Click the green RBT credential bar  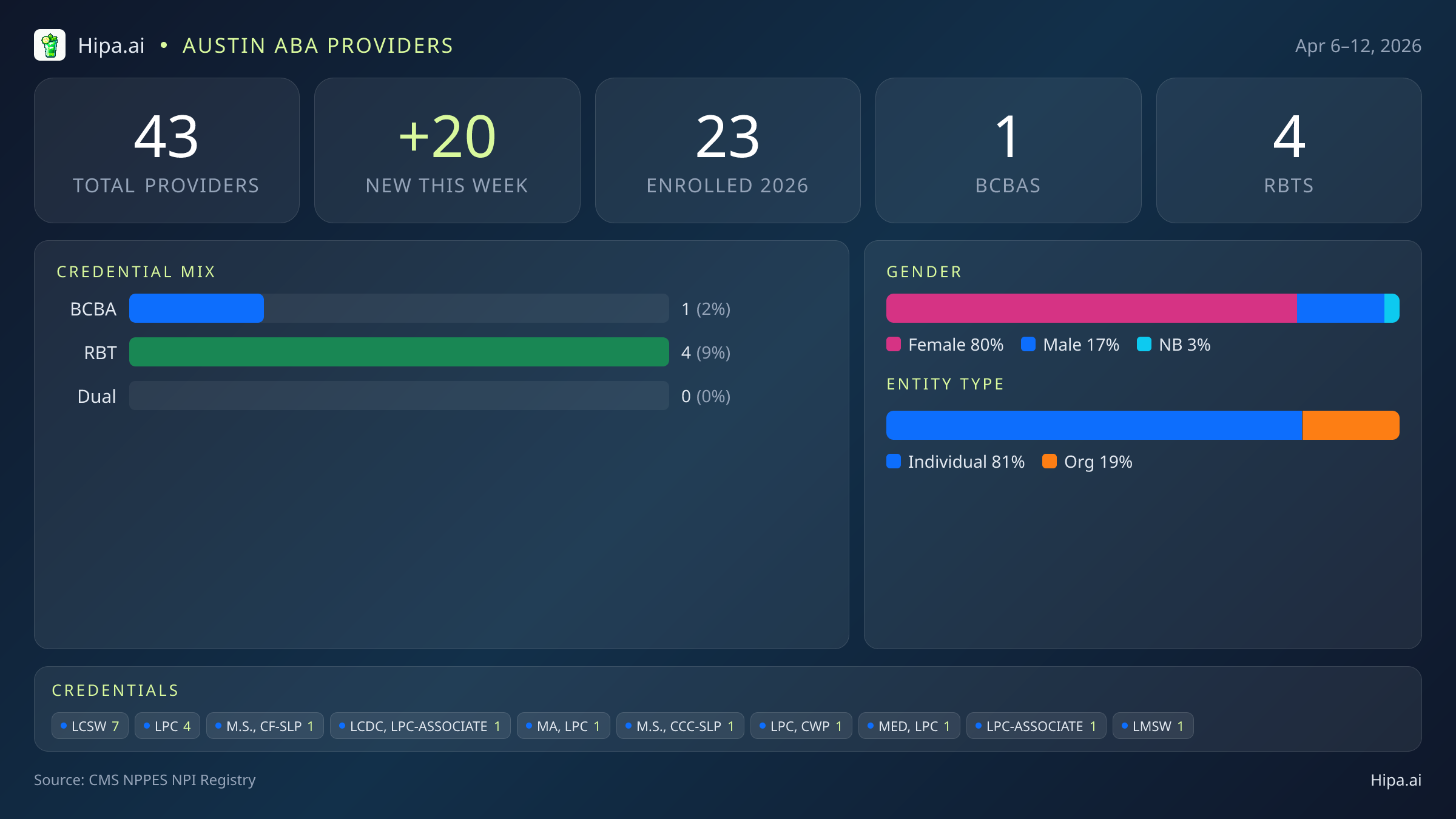coord(399,352)
